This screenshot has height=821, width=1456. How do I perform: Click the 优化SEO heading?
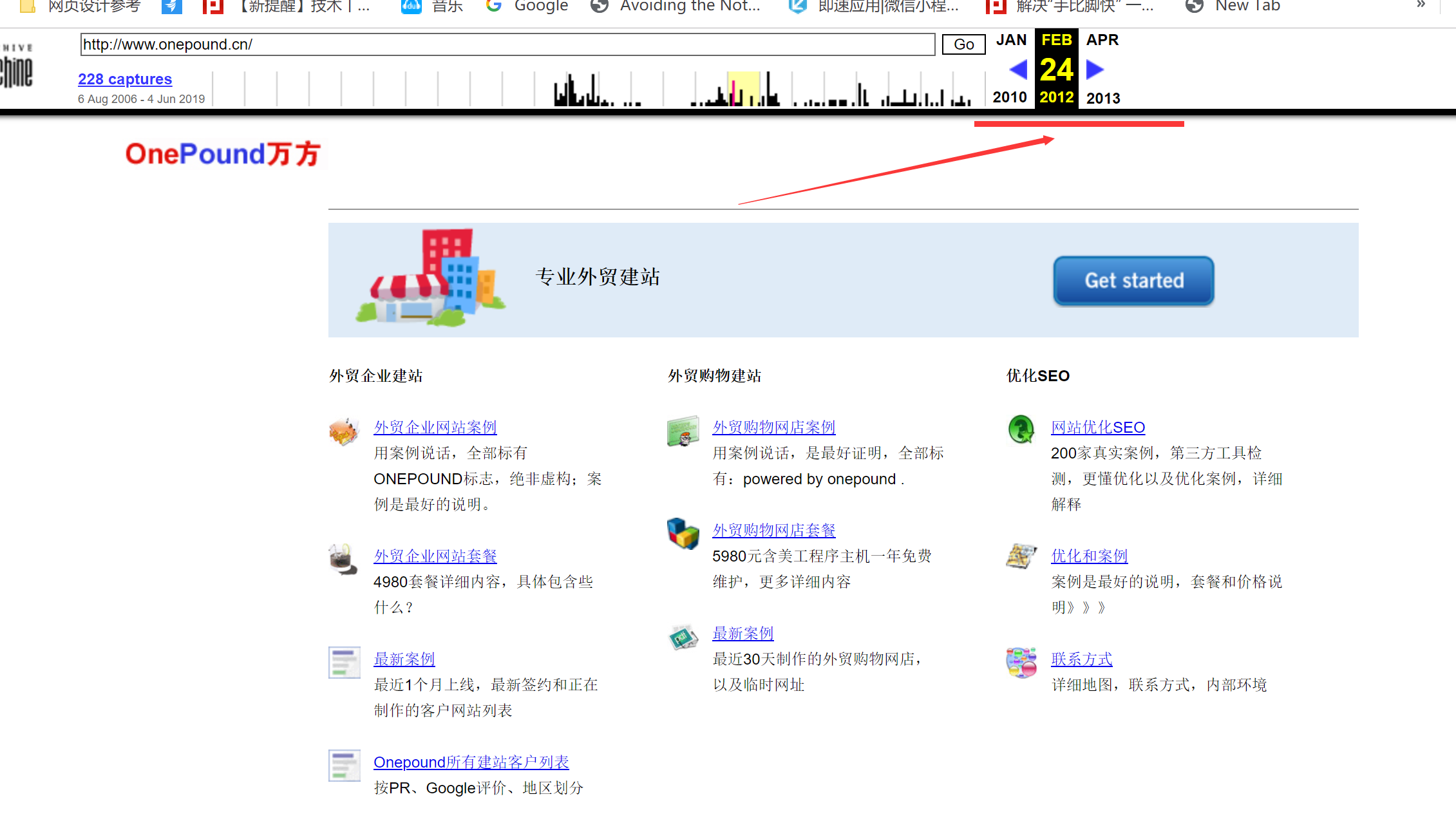[1038, 376]
